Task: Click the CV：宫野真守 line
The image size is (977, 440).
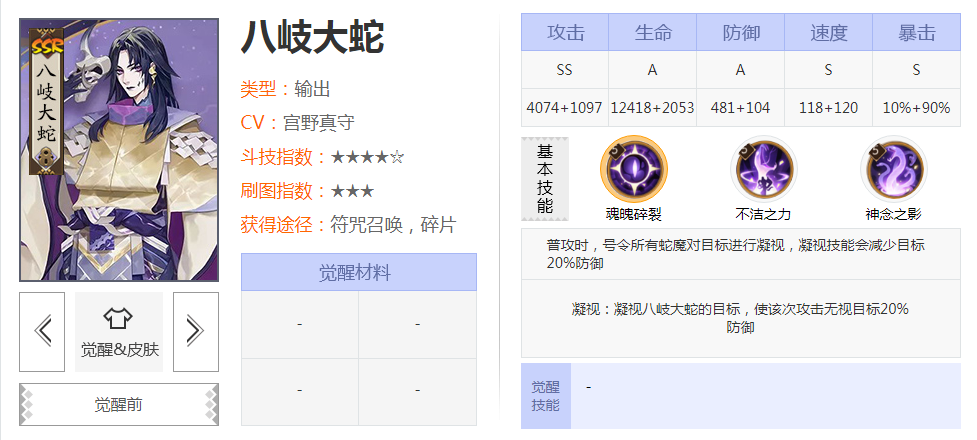Action: pyautogui.click(x=298, y=122)
